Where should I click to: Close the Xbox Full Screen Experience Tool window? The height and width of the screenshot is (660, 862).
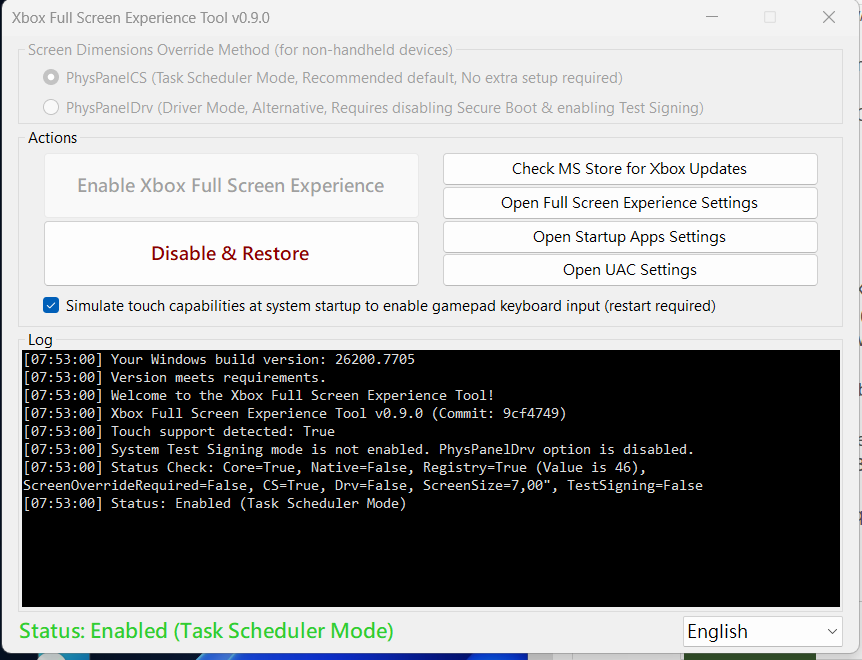pos(829,17)
